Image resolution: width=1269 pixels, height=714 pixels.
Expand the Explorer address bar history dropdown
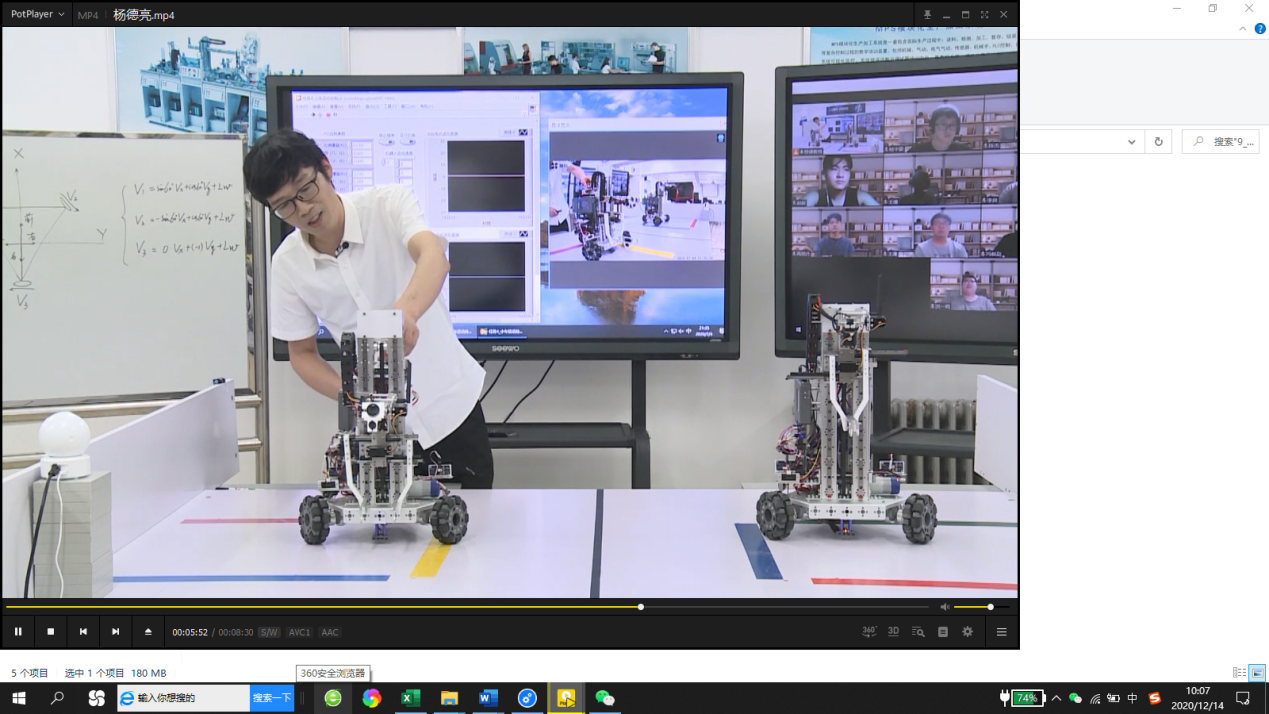coord(1131,142)
